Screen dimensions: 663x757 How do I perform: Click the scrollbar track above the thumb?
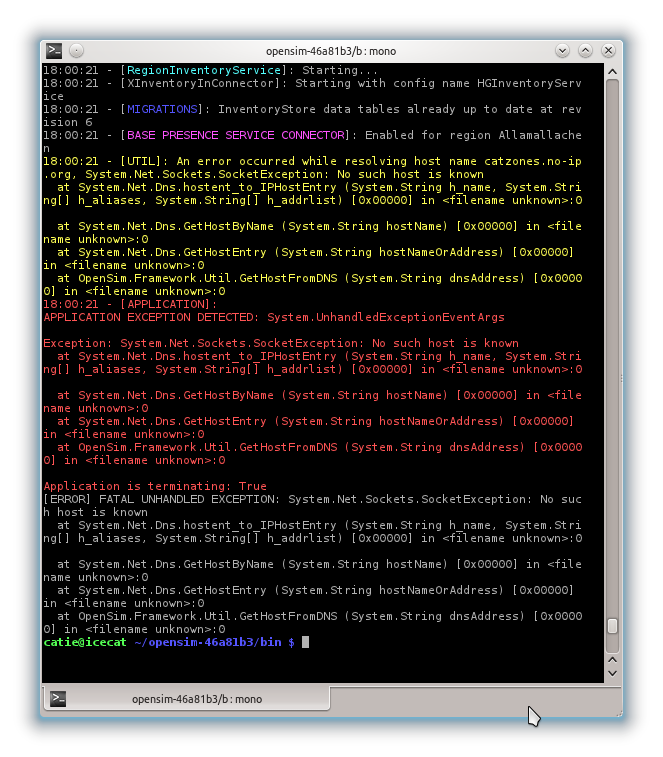[x=612, y=348]
